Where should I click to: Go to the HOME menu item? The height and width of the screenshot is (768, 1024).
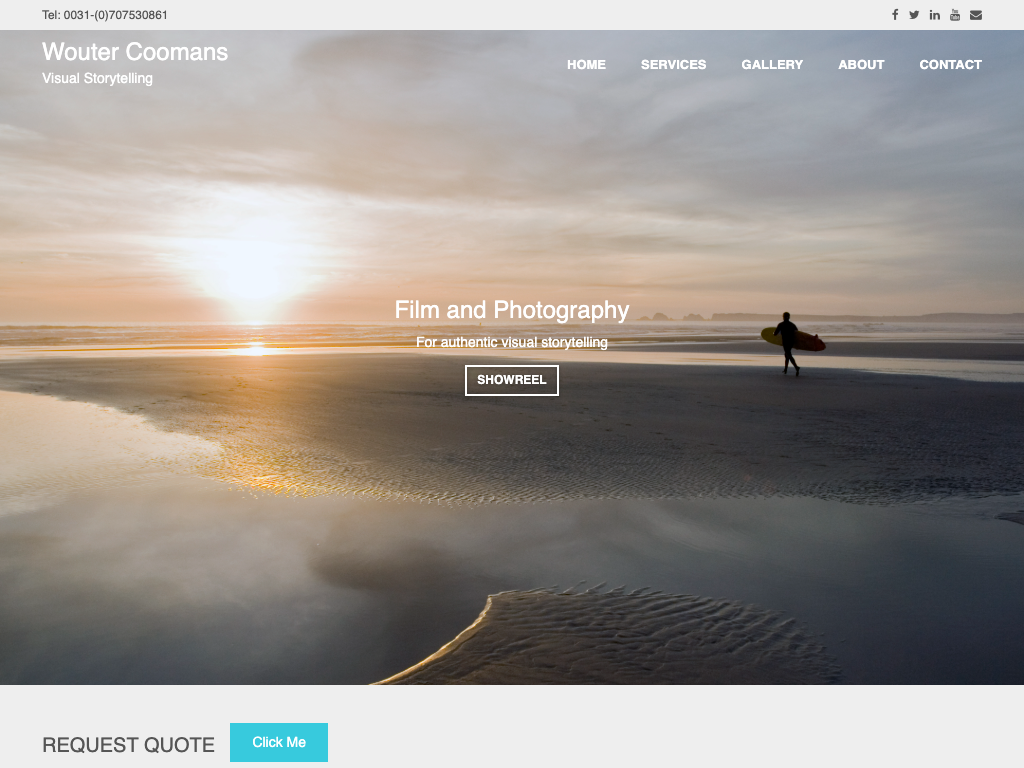point(586,65)
